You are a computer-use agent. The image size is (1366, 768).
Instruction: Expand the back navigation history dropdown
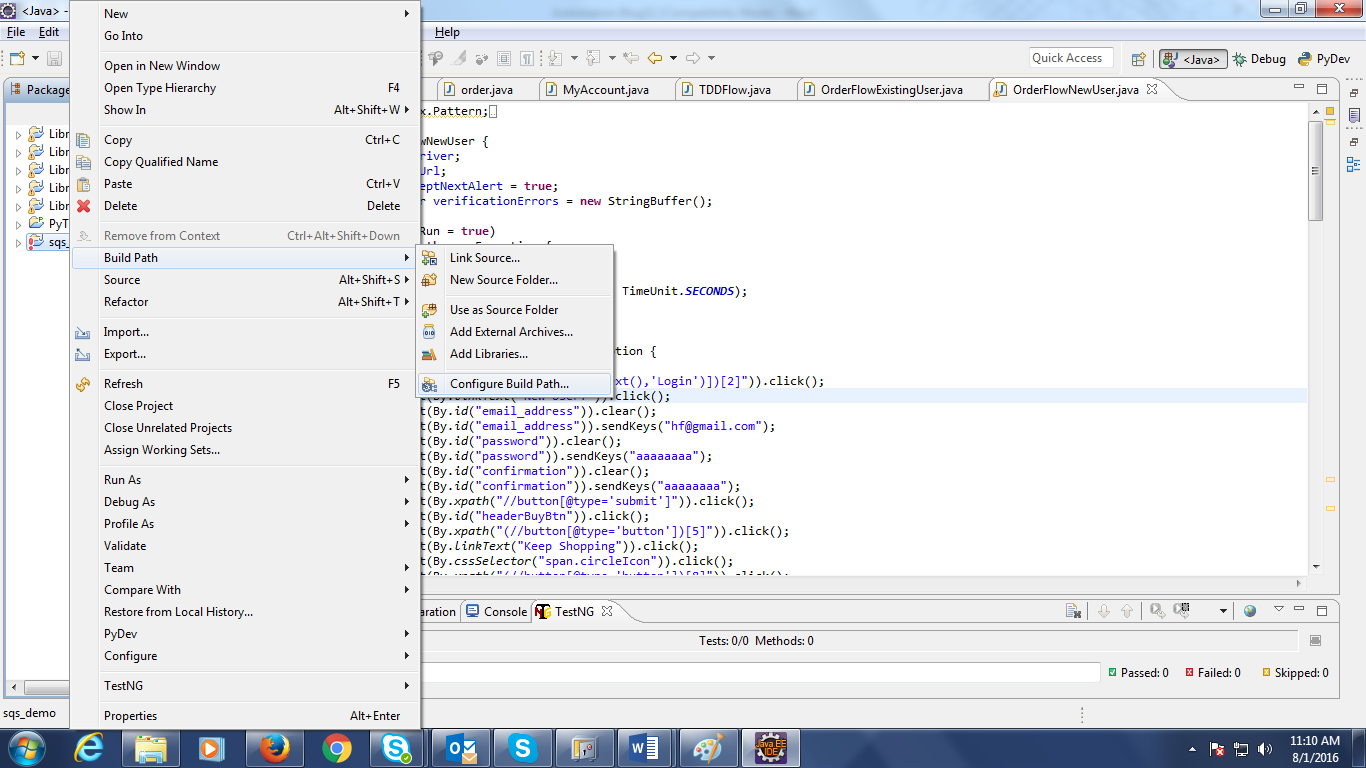pyautogui.click(x=673, y=59)
